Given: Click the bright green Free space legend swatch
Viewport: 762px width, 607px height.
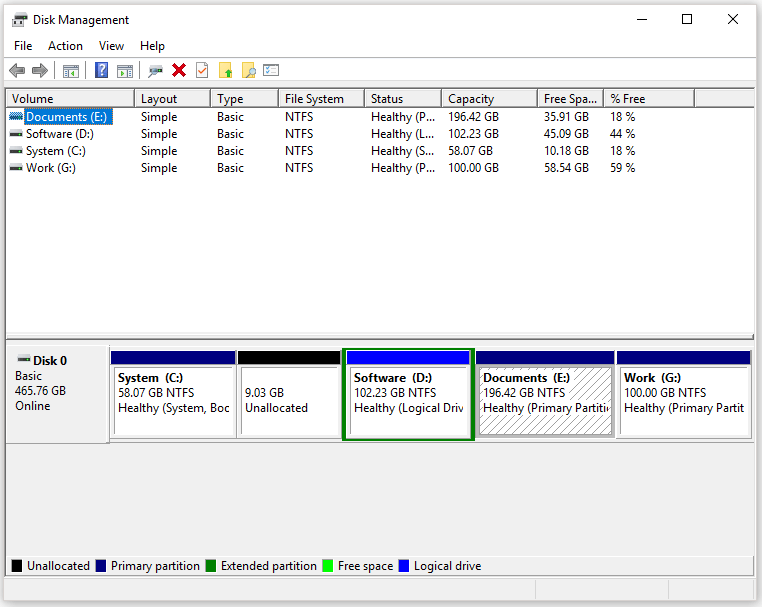Looking at the screenshot, I should click(328, 566).
